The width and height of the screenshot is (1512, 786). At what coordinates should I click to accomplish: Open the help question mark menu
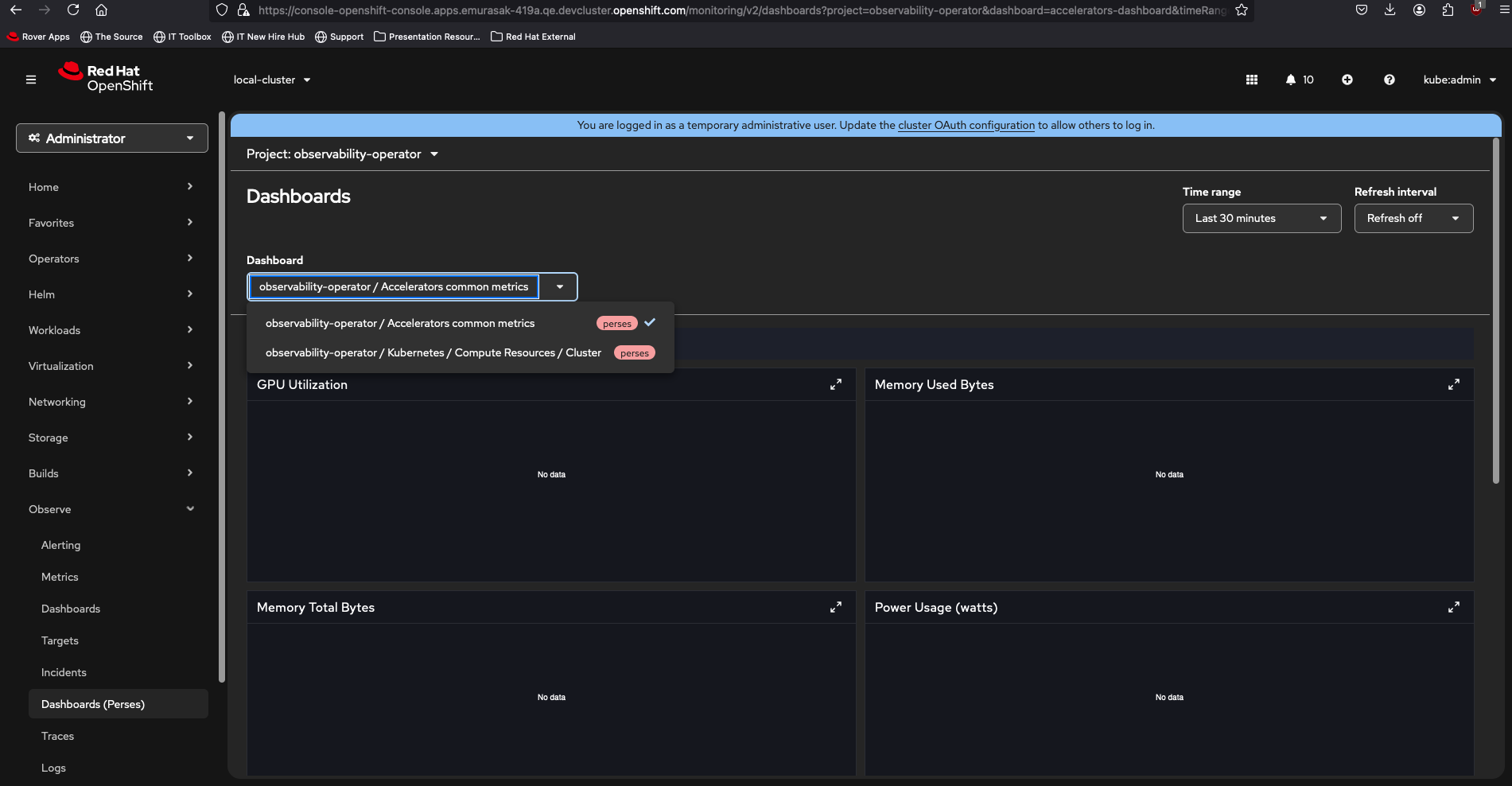(1390, 80)
